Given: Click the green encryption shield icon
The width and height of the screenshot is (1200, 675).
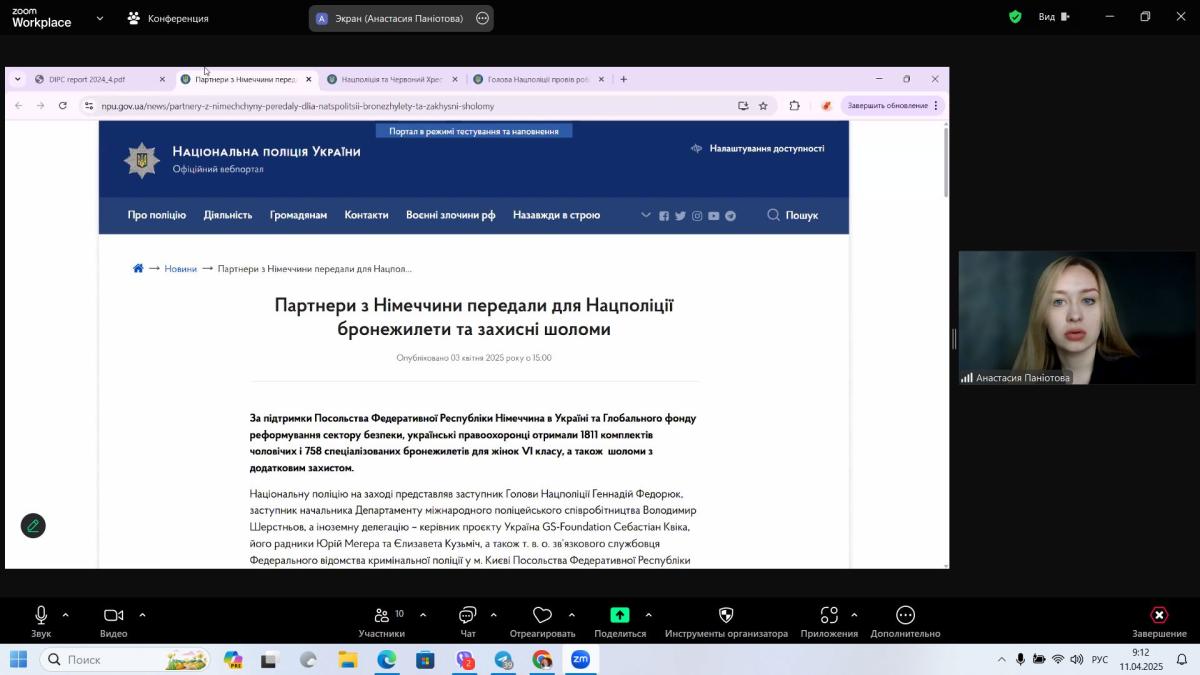Looking at the screenshot, I should 1015,17.
